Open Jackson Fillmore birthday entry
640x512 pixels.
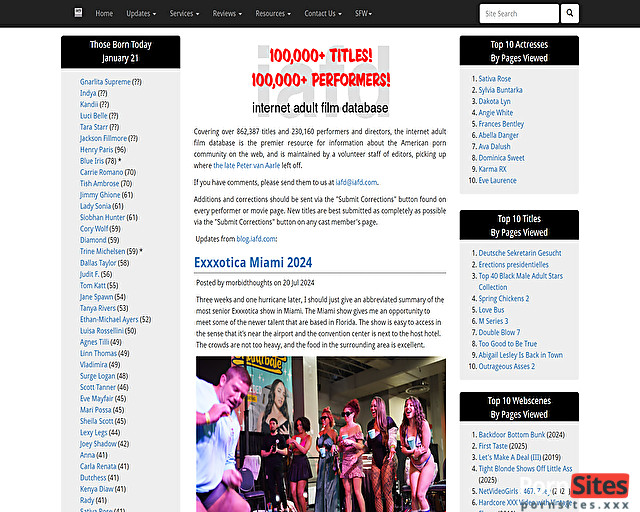pos(103,138)
